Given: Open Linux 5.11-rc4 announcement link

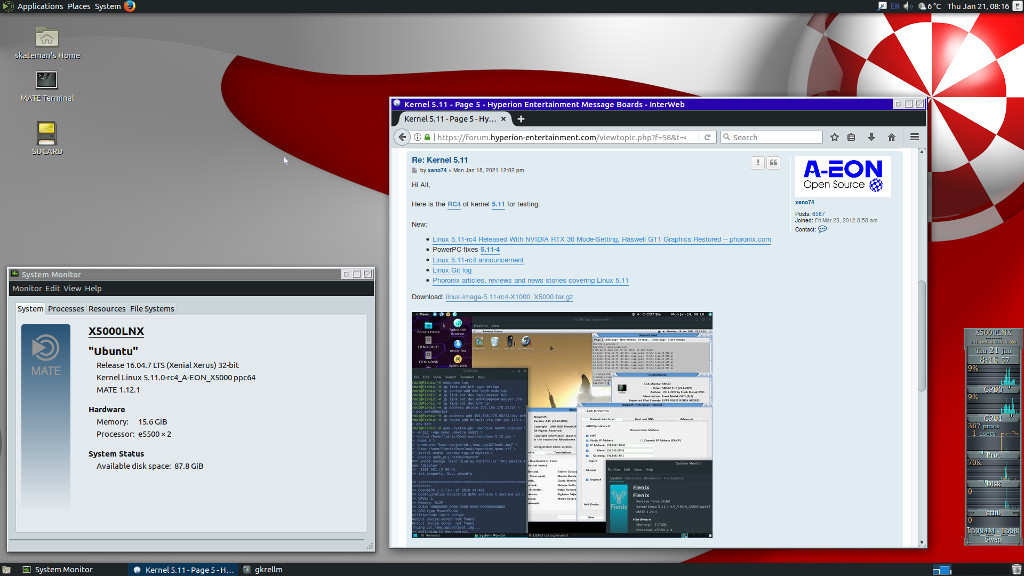Looking at the screenshot, I should 478,261.
